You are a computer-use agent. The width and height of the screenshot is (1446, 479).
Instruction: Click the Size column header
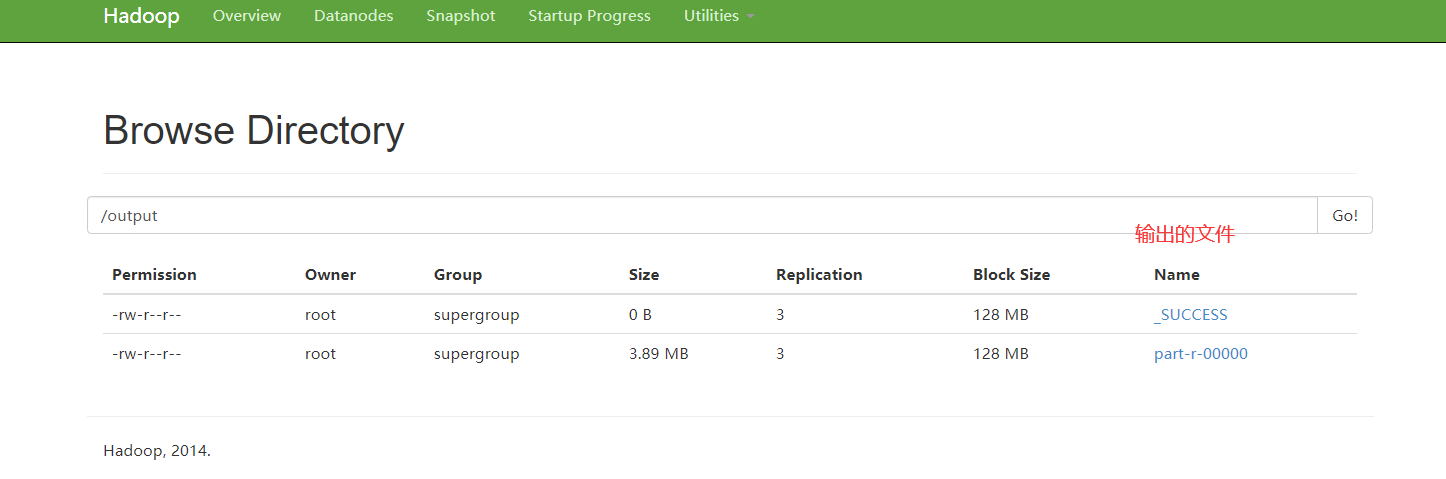click(x=644, y=274)
